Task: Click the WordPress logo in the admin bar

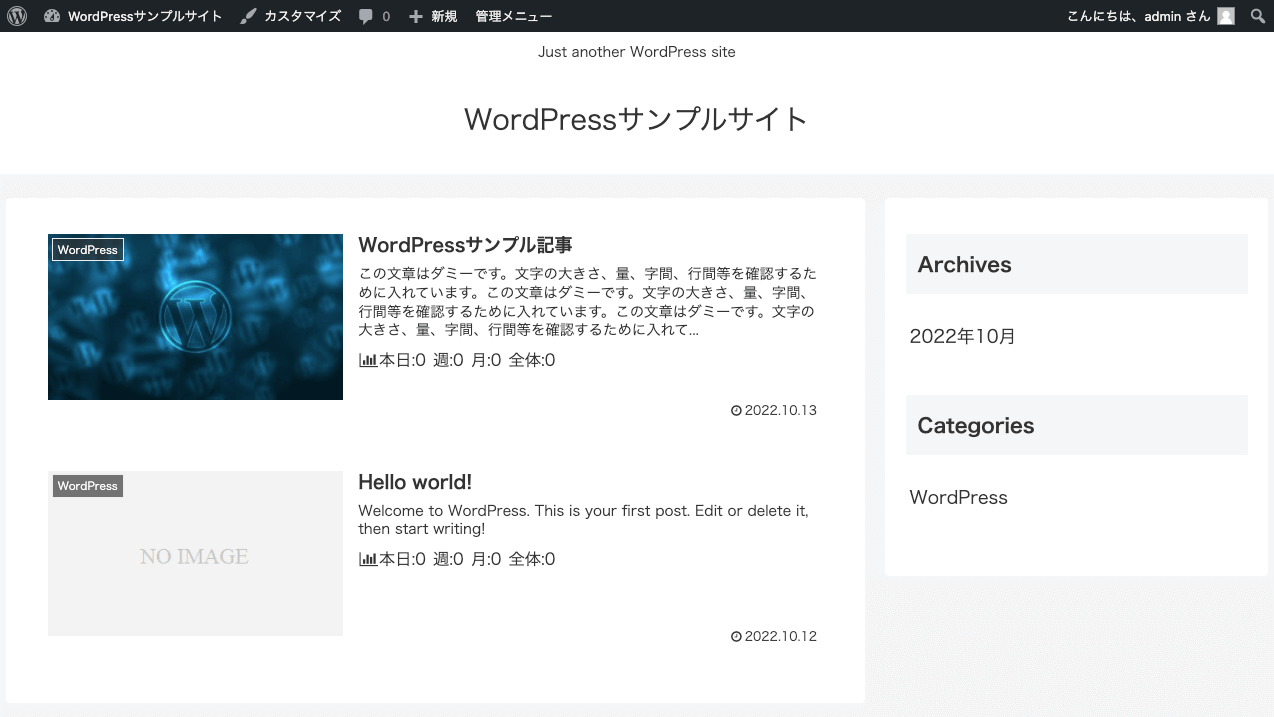Action: (16, 15)
